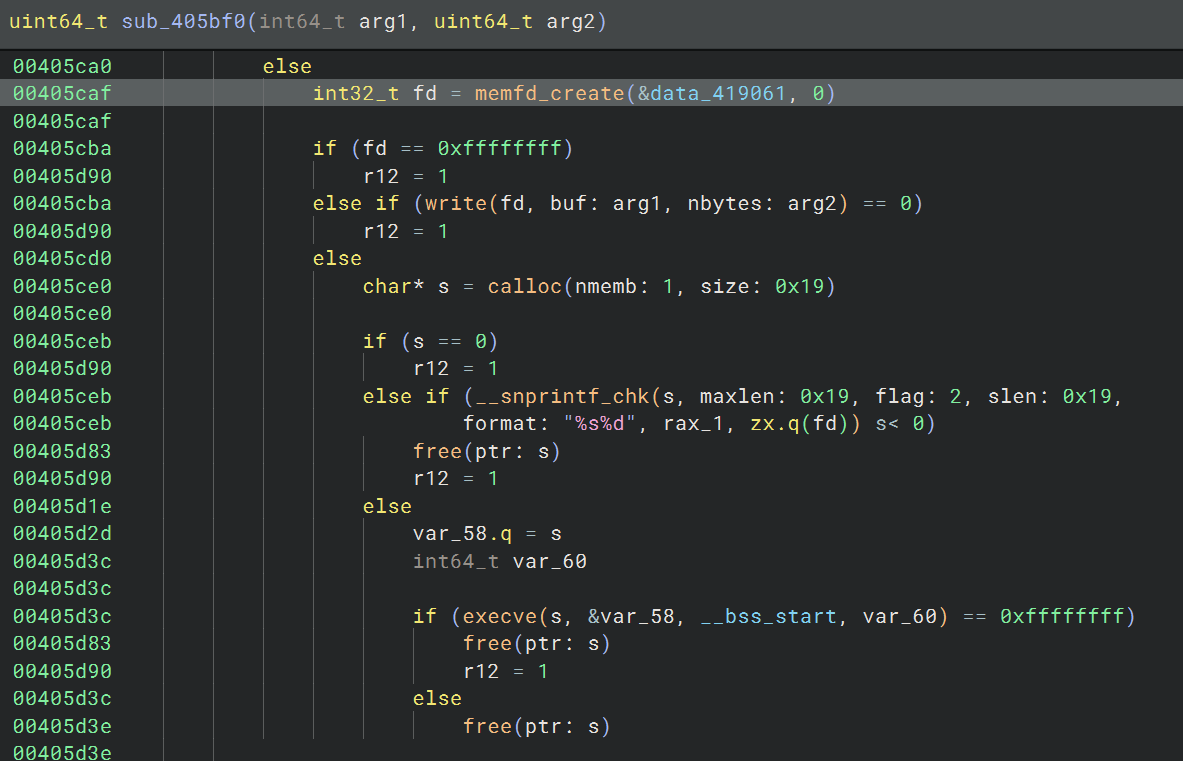Select the function name sub_405bf0
The height and width of the screenshot is (761, 1183).
[x=185, y=19]
